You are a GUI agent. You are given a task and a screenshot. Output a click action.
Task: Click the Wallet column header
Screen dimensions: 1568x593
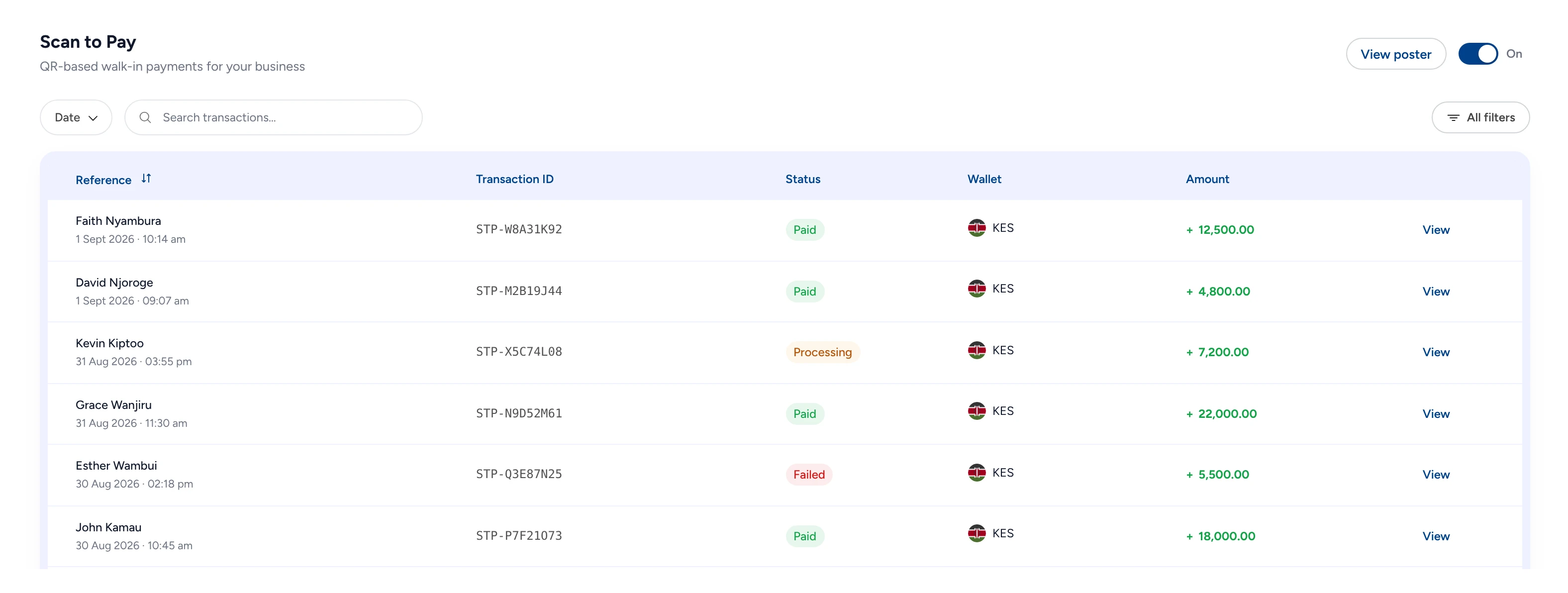(x=983, y=179)
